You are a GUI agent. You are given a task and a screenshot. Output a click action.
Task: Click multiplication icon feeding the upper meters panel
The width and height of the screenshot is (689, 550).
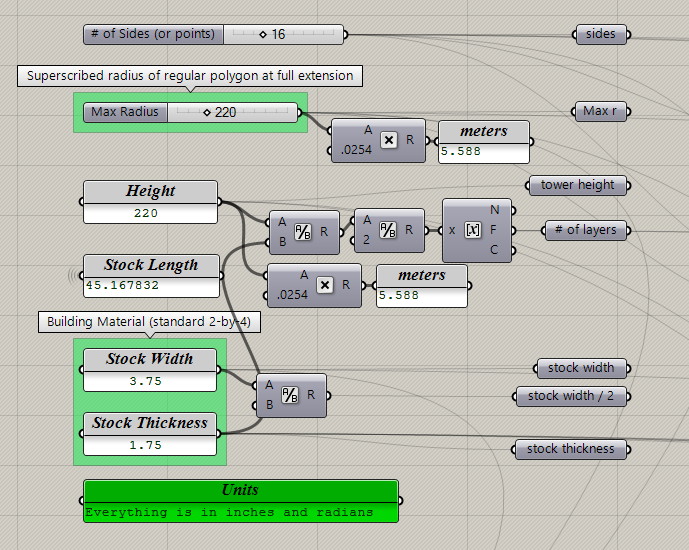389,140
